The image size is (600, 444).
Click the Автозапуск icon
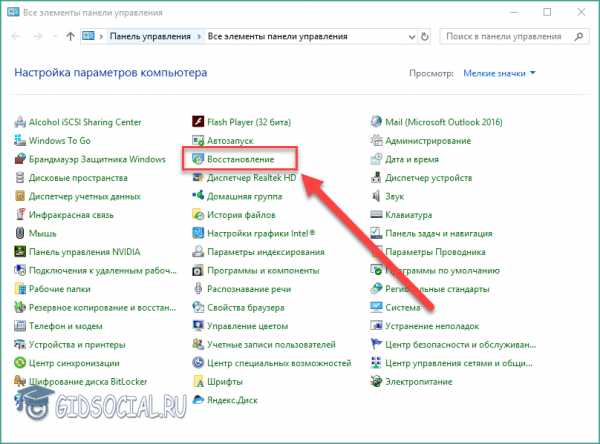[x=198, y=140]
